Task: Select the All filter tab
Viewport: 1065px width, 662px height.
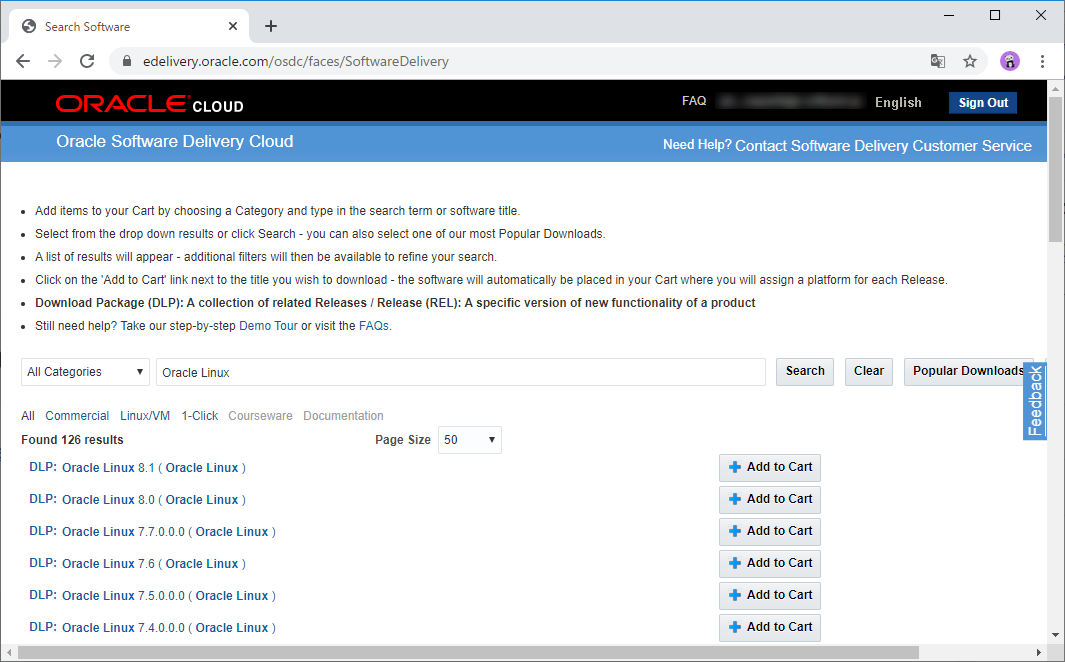Action: (x=28, y=416)
